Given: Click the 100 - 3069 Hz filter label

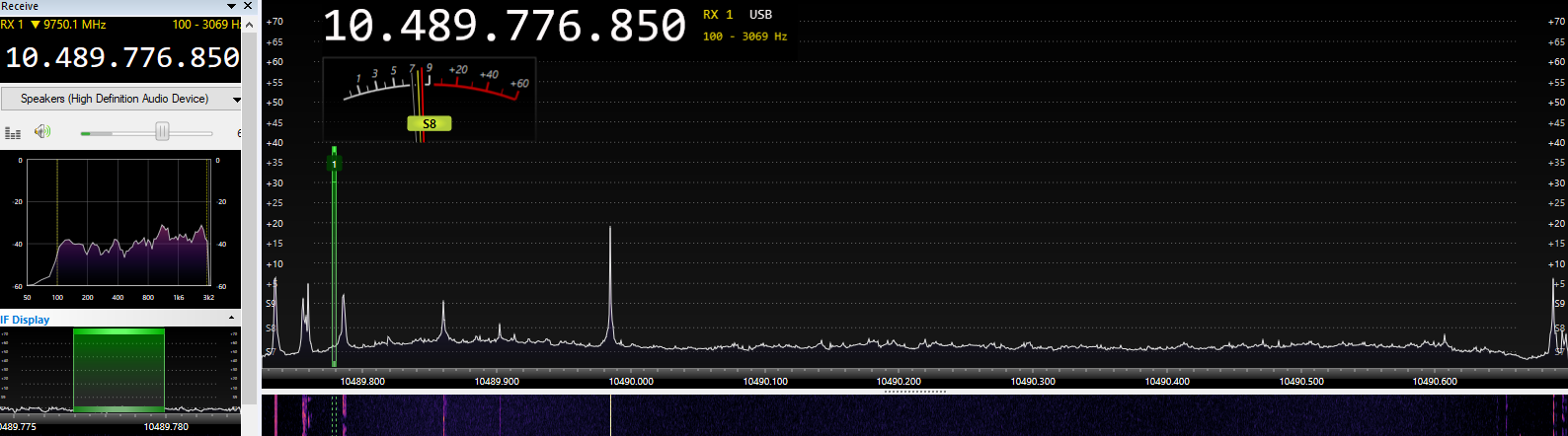Looking at the screenshot, I should [745, 36].
